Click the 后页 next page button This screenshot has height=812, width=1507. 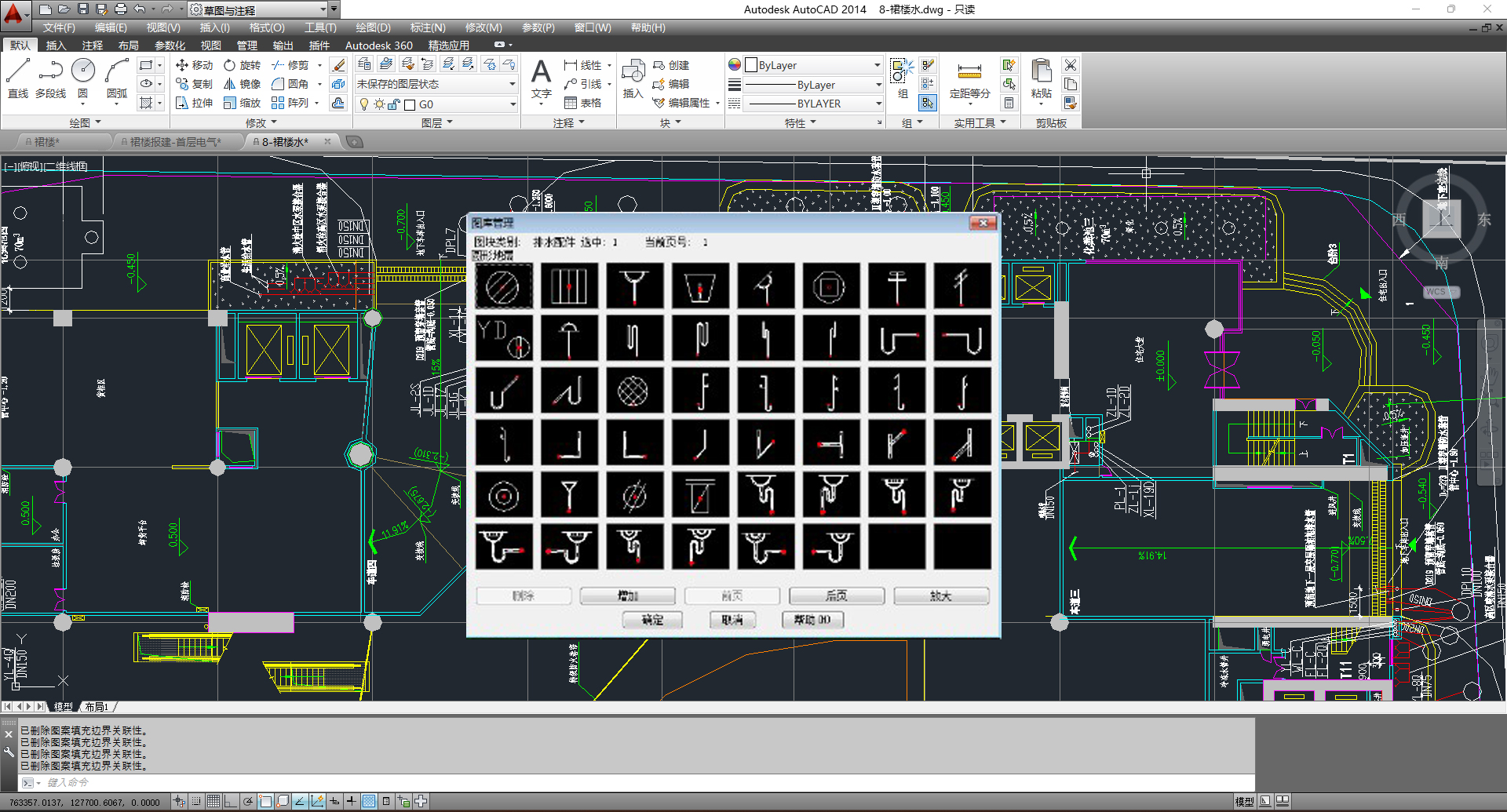[x=836, y=596]
